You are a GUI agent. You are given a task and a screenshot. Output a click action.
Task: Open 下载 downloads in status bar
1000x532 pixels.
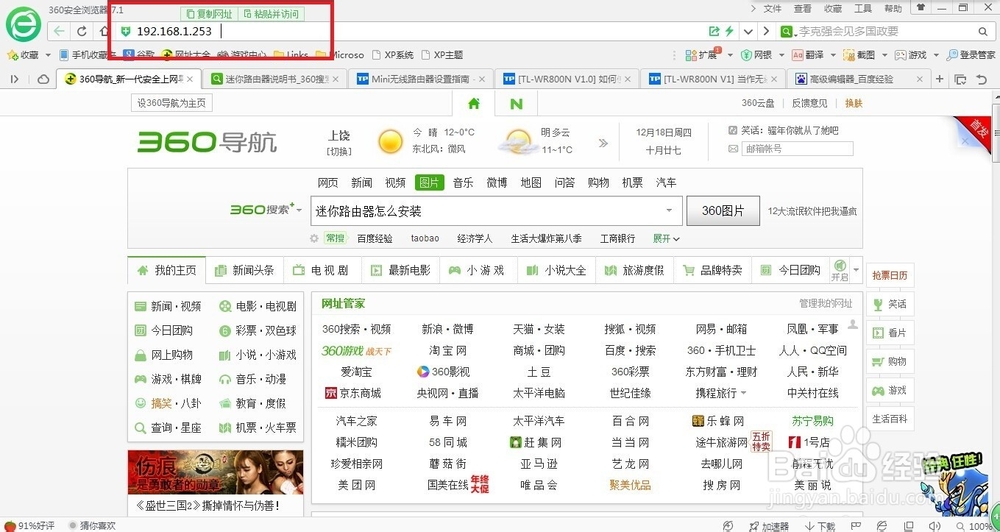(x=820, y=526)
